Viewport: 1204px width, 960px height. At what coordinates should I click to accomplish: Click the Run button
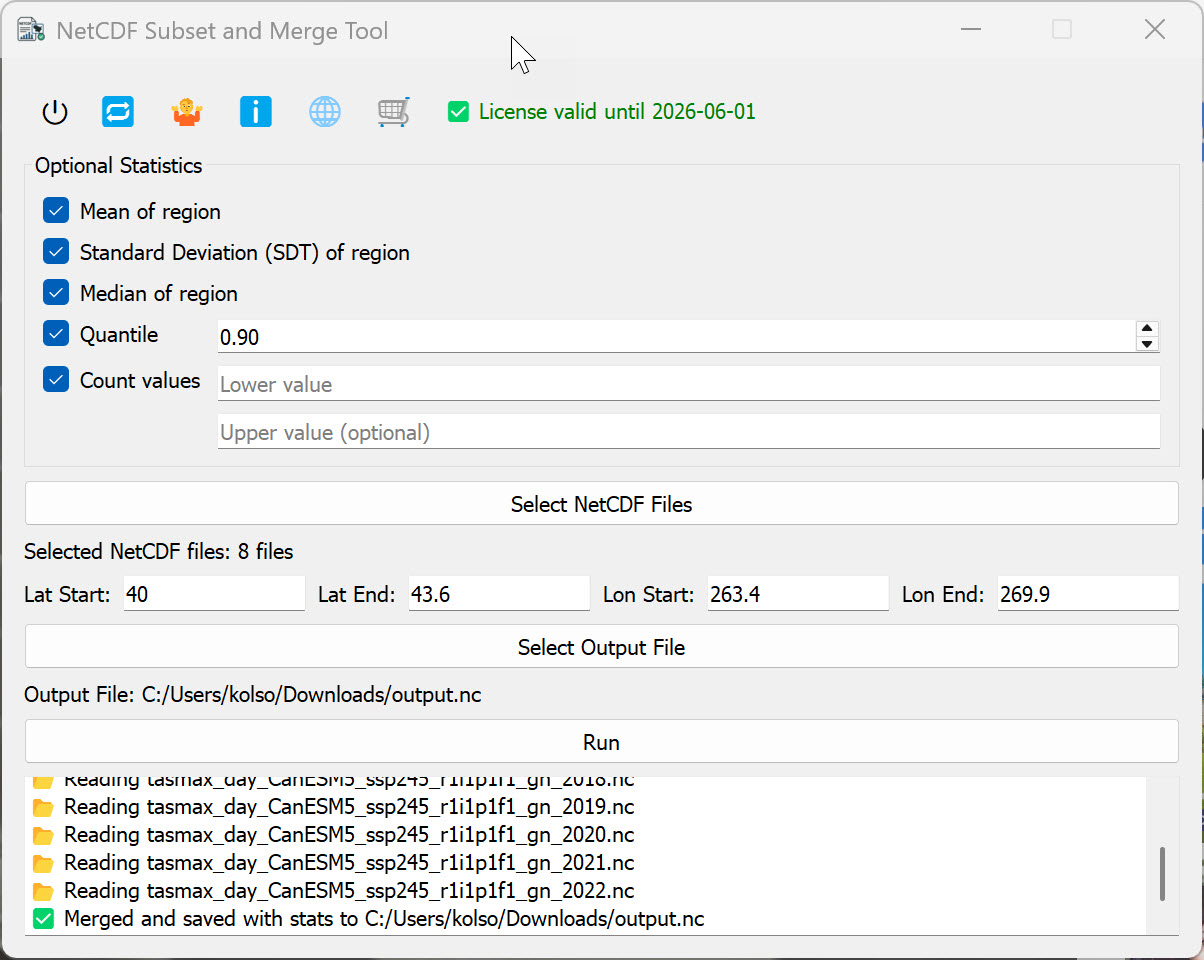point(601,742)
